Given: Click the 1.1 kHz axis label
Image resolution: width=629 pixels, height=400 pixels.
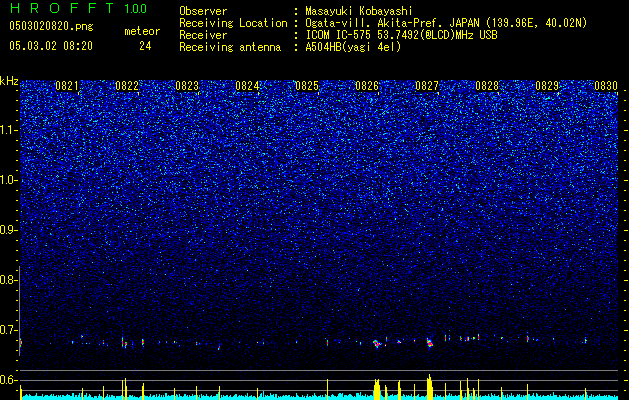Looking at the screenshot, I should point(8,130).
